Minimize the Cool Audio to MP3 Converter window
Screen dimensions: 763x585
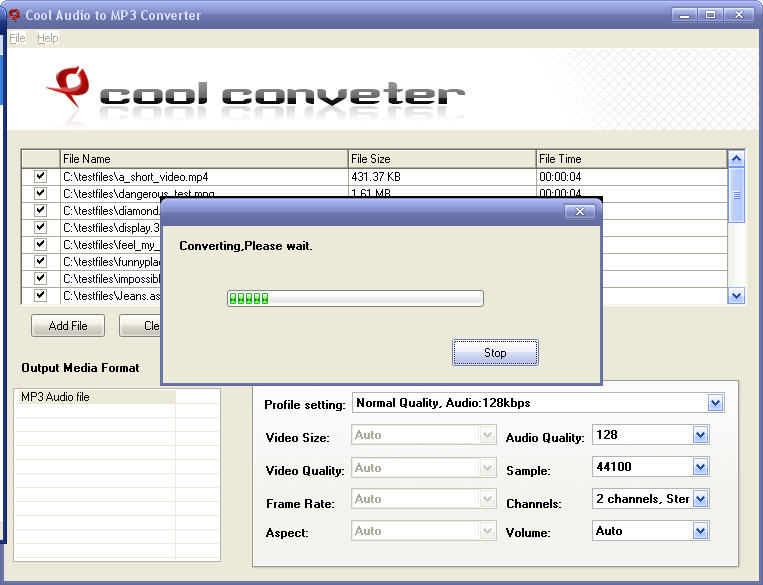click(684, 15)
